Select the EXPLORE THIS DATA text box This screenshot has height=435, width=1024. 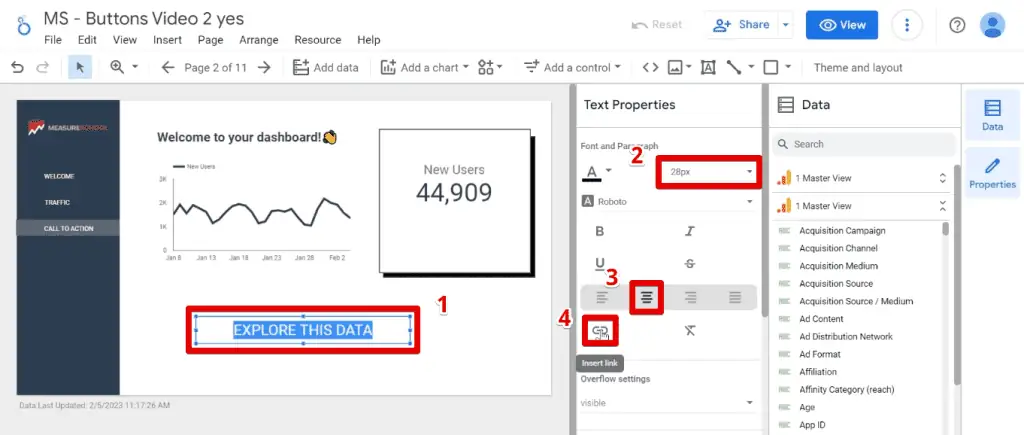(303, 330)
